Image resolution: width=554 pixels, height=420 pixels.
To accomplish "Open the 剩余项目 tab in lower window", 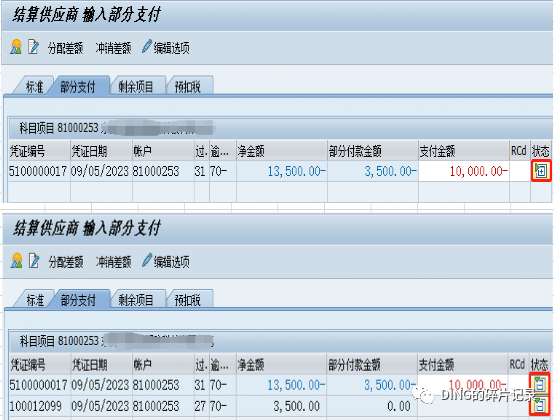I will click(136, 300).
